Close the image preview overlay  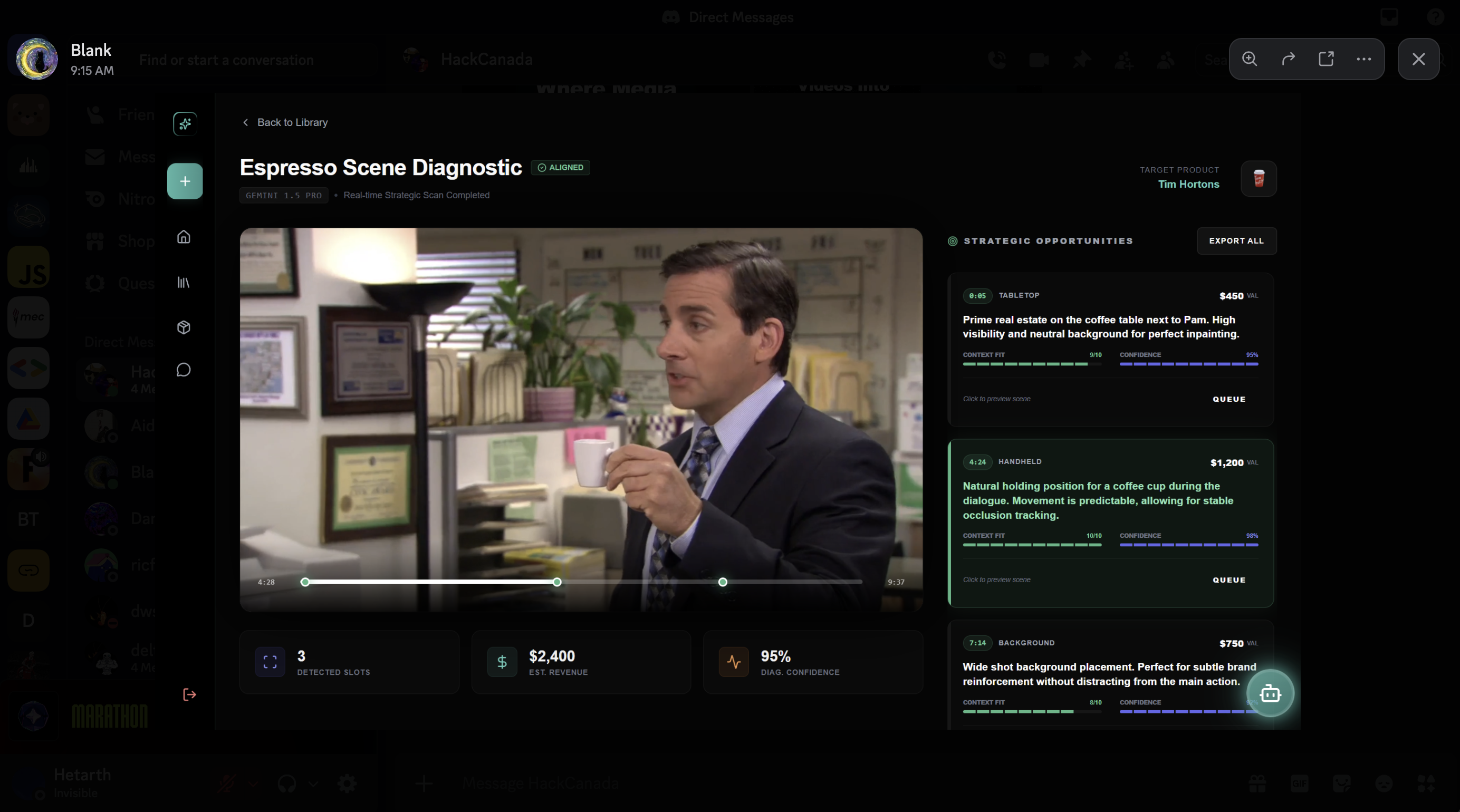click(1418, 59)
